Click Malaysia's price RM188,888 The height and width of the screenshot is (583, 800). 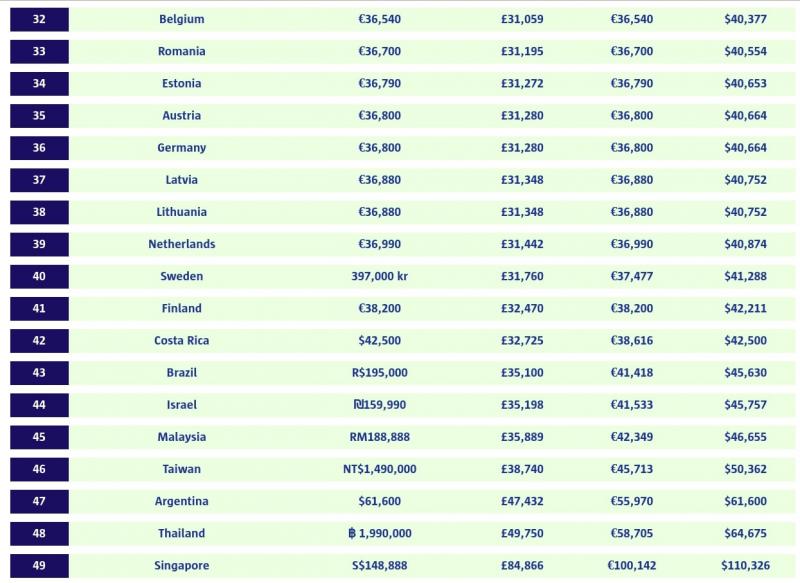[380, 437]
